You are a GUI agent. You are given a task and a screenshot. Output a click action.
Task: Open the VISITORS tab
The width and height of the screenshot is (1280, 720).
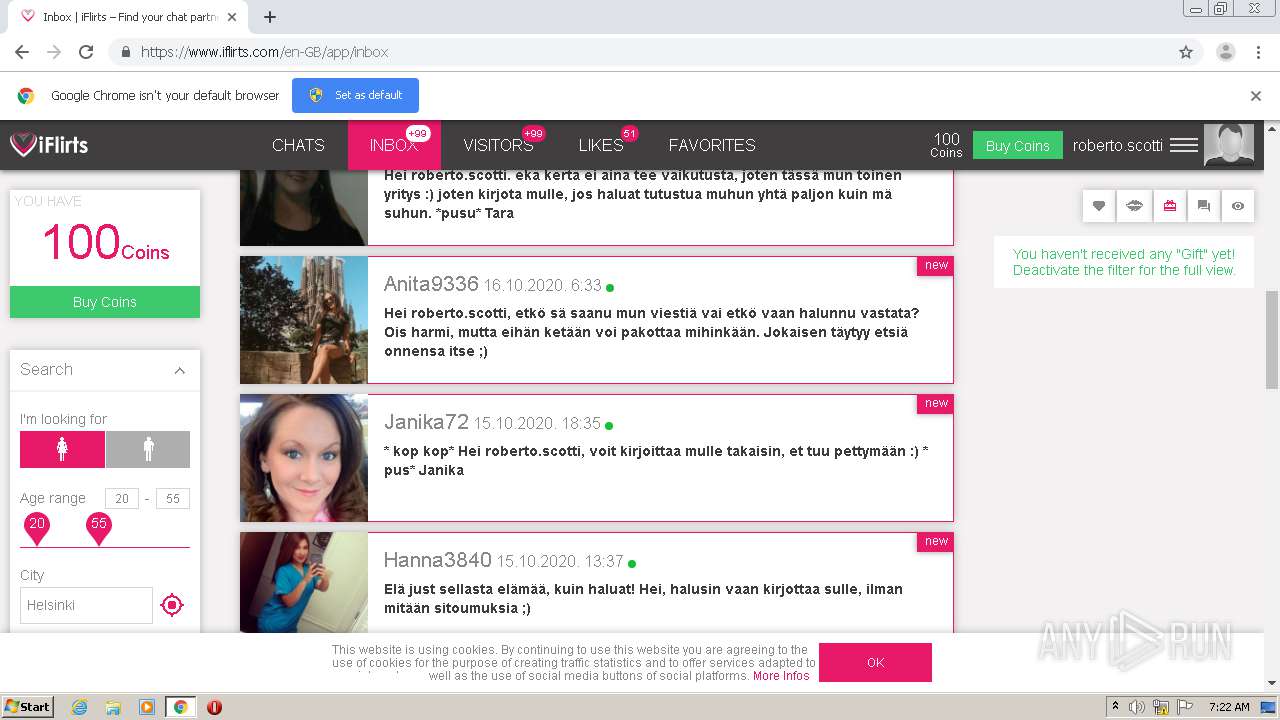click(x=498, y=145)
